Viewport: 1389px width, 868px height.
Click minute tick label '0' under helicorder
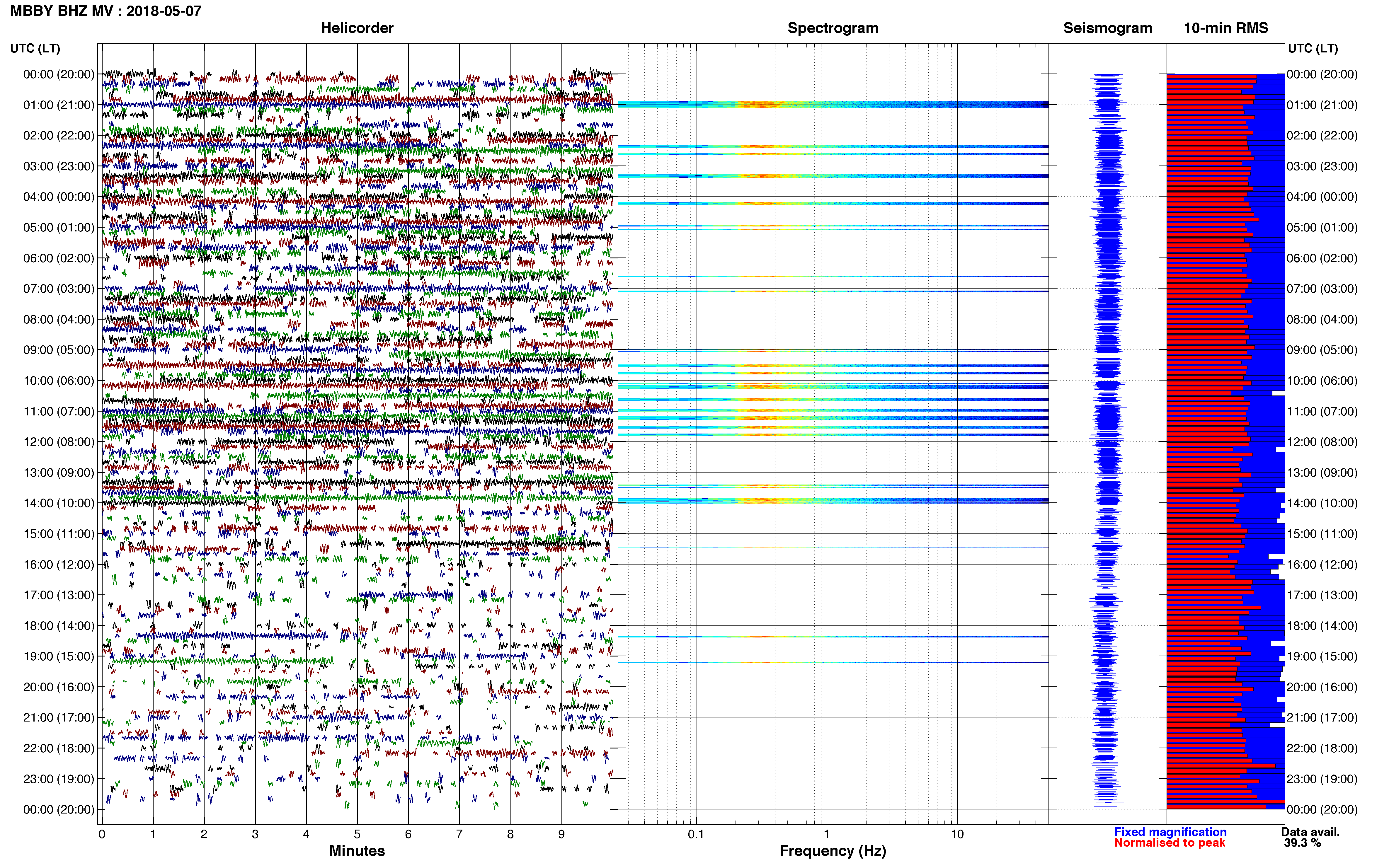tap(102, 834)
